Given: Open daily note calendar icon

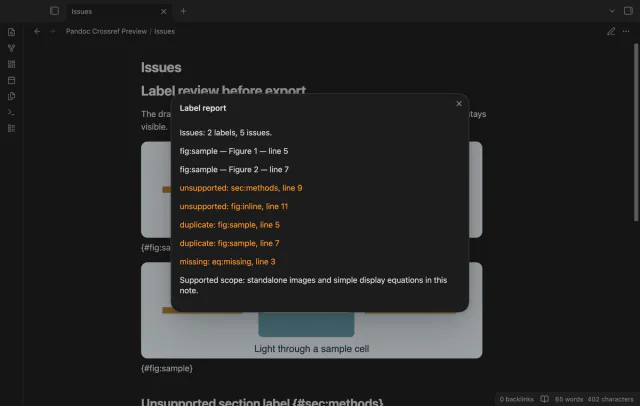Looking at the screenshot, I should tap(11, 80).
